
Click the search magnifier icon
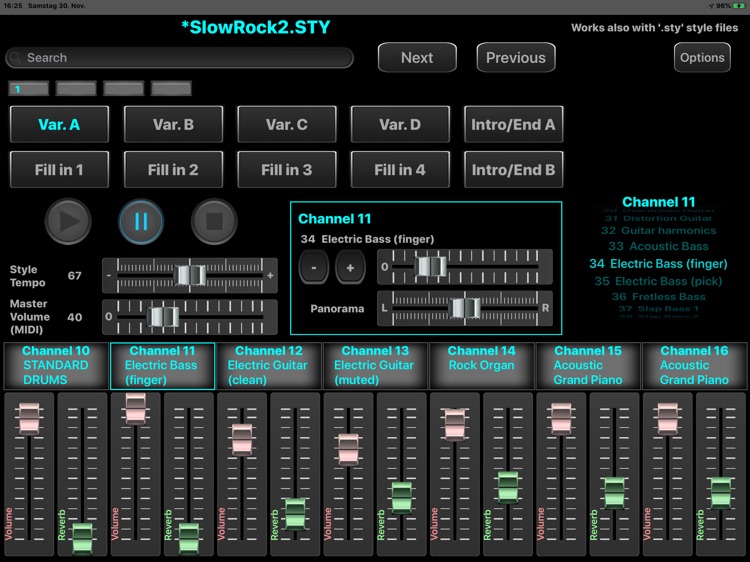point(15,58)
